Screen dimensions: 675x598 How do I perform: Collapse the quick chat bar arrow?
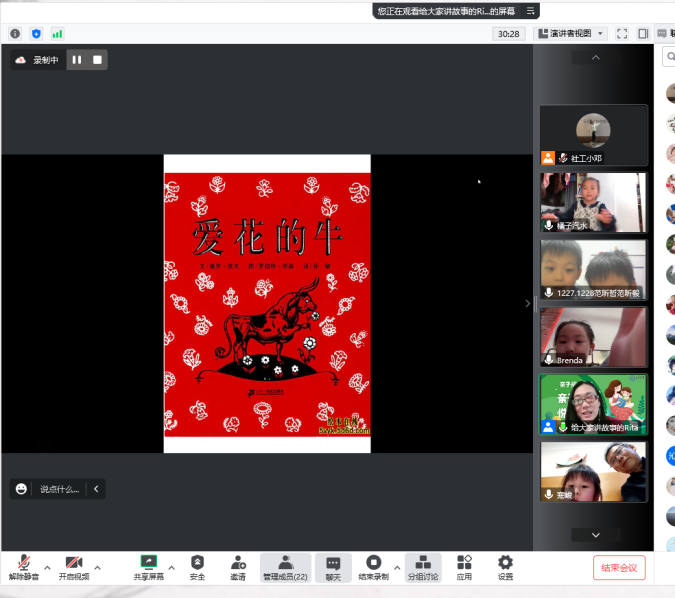pyautogui.click(x=96, y=489)
